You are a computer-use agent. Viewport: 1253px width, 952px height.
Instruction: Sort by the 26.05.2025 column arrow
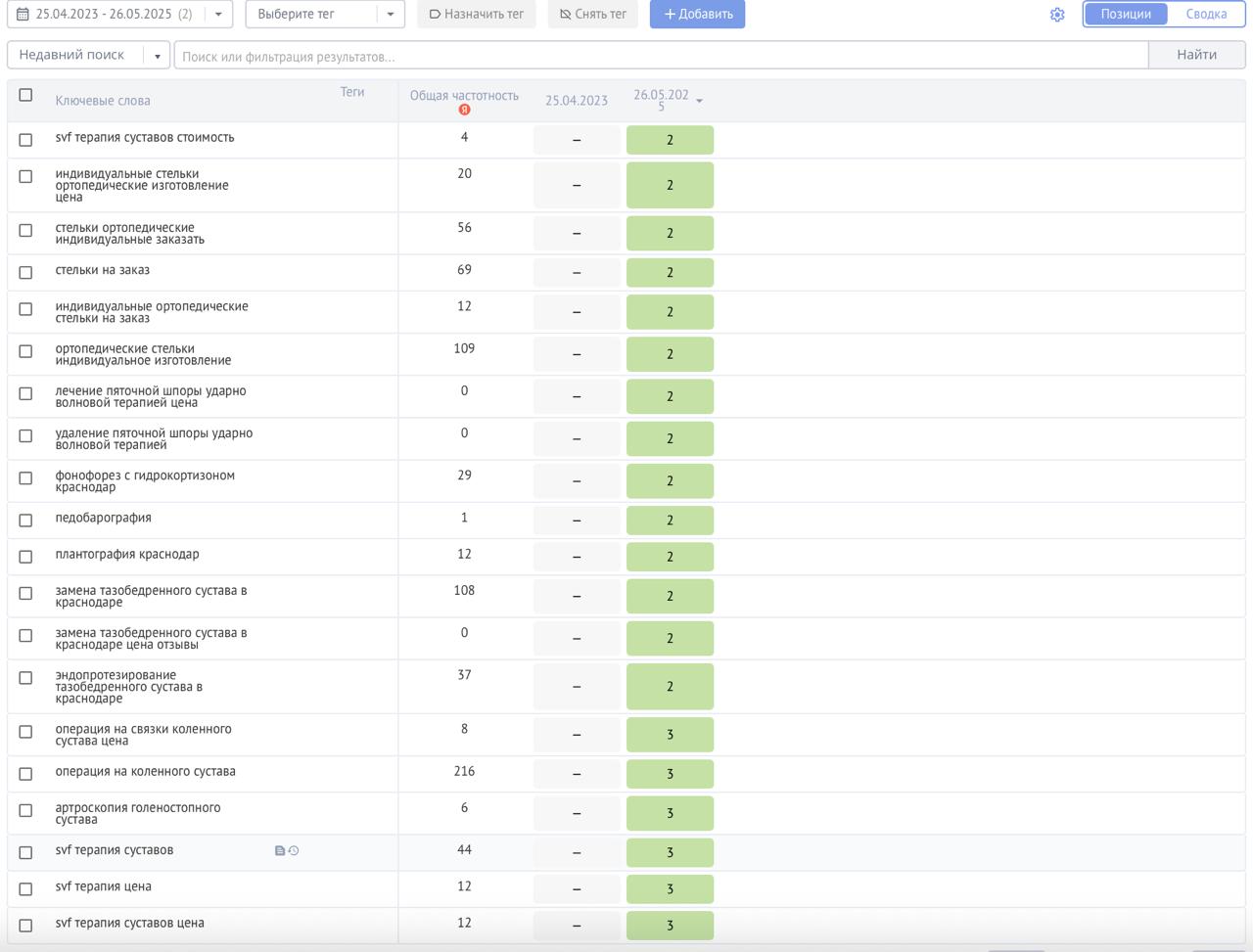pos(699,101)
